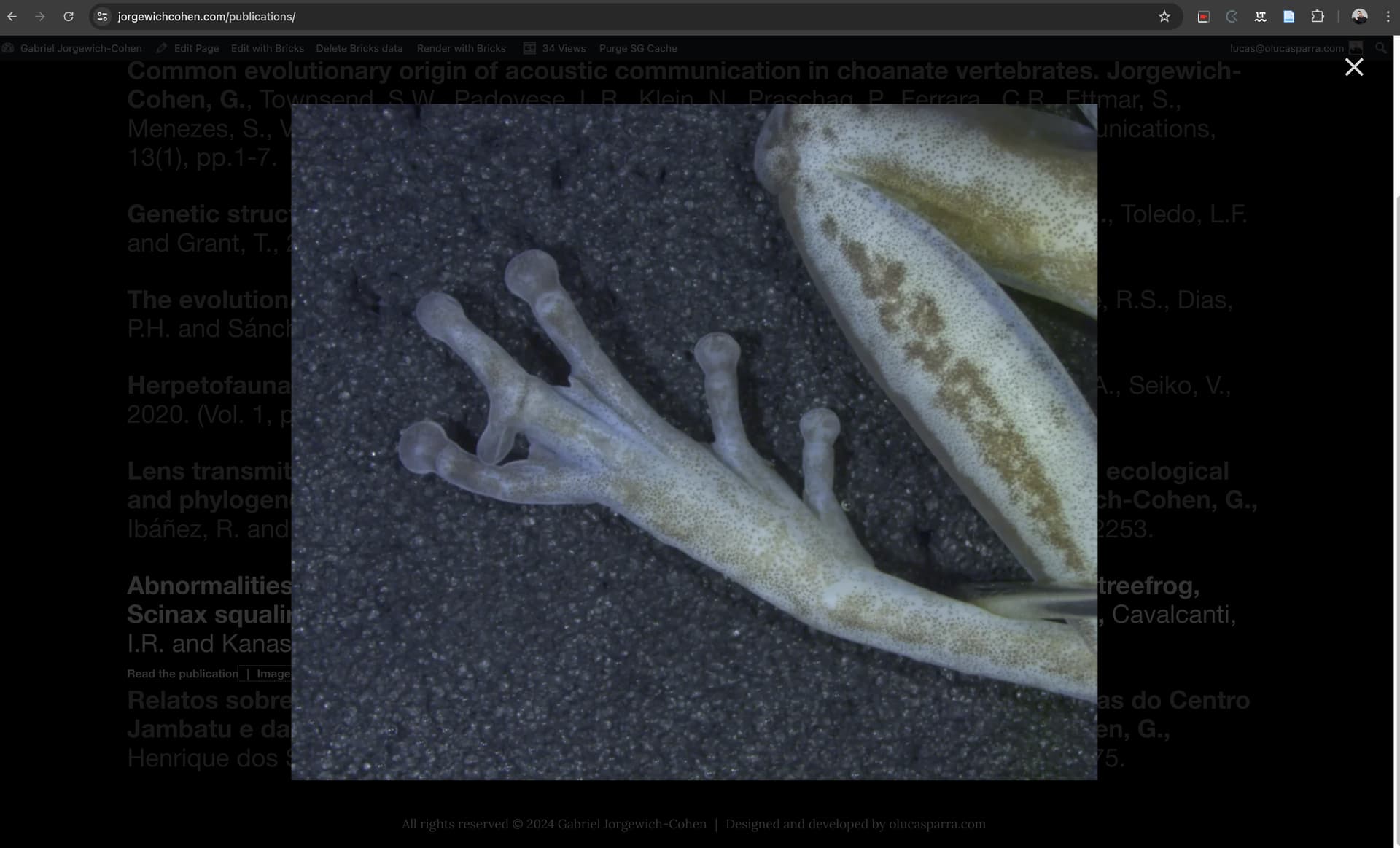Image resolution: width=1400 pixels, height=848 pixels.
Task: Reload the publications page
Action: 69,16
